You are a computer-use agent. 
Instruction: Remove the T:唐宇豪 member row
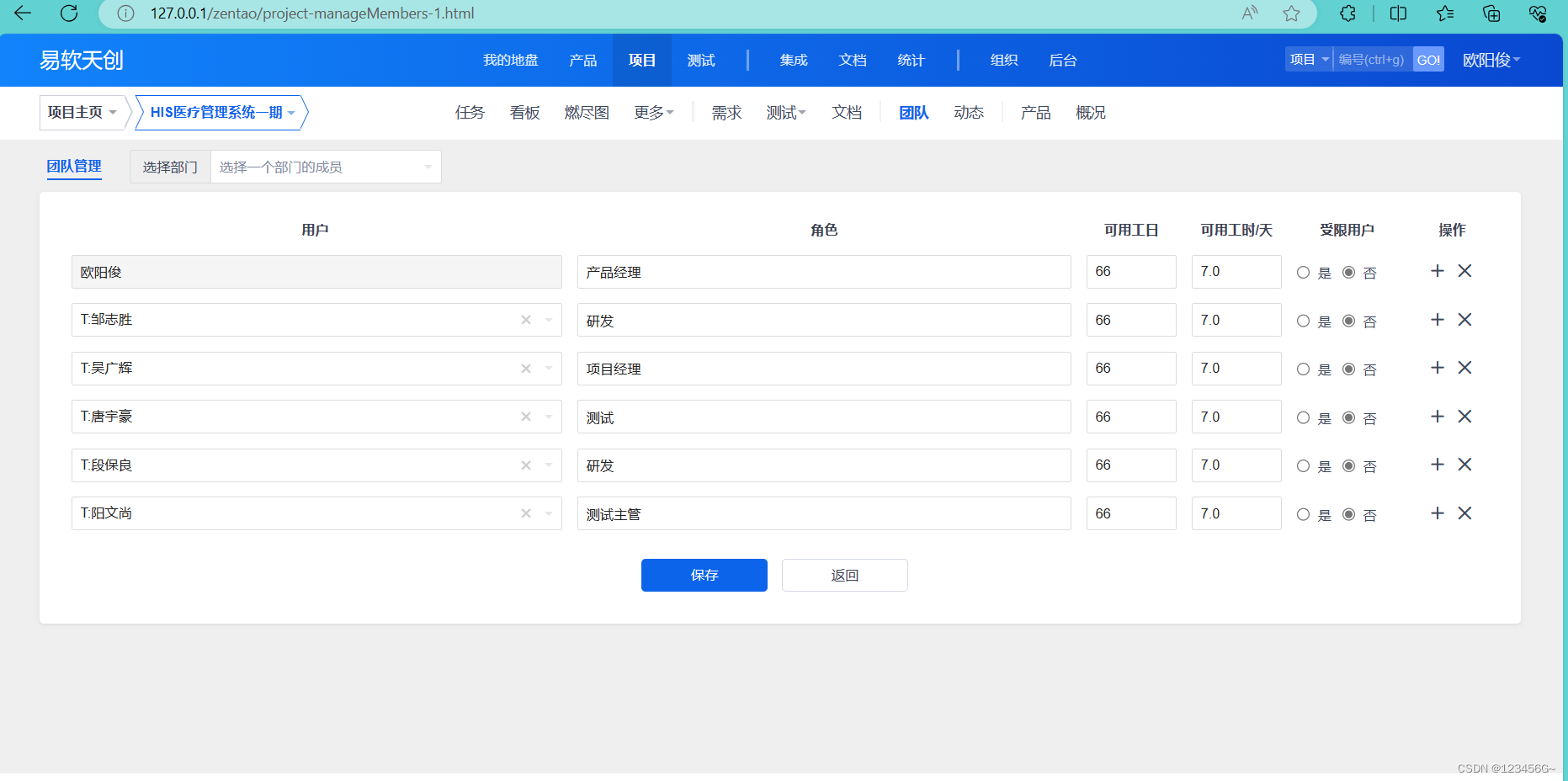[x=1464, y=417]
